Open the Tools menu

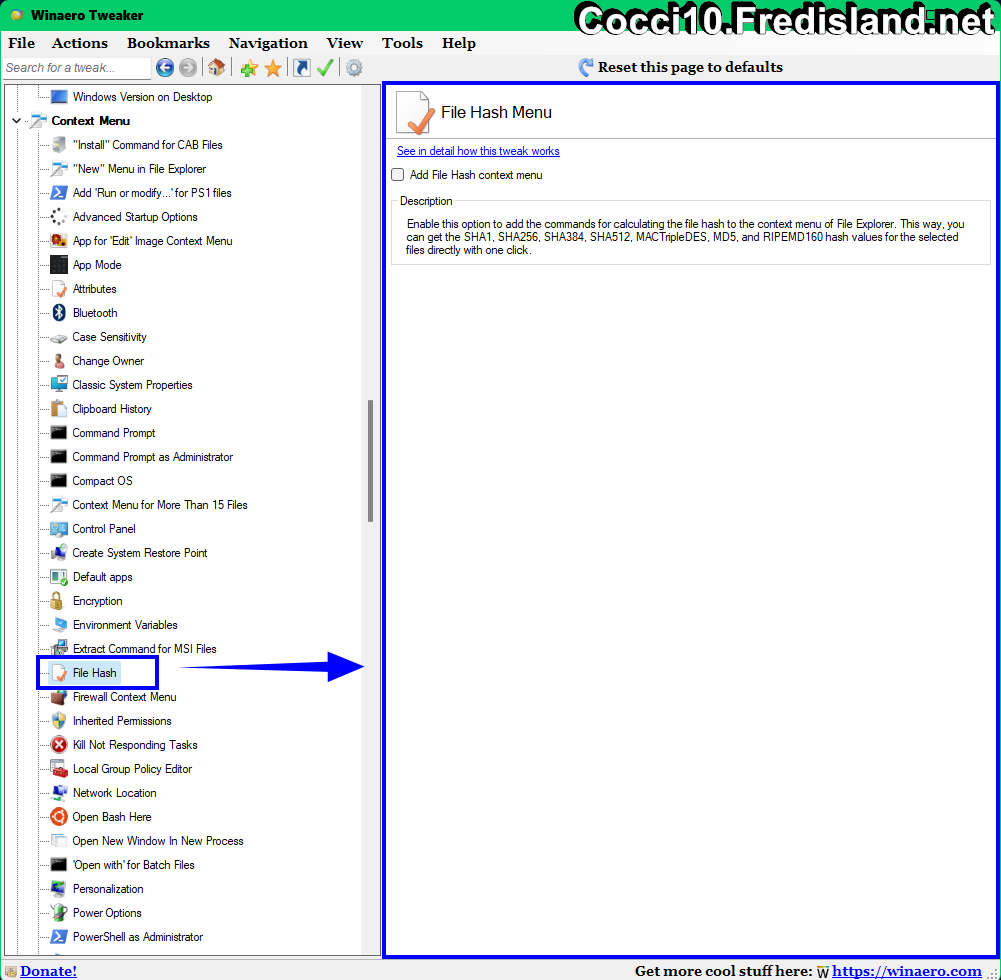[x=402, y=43]
